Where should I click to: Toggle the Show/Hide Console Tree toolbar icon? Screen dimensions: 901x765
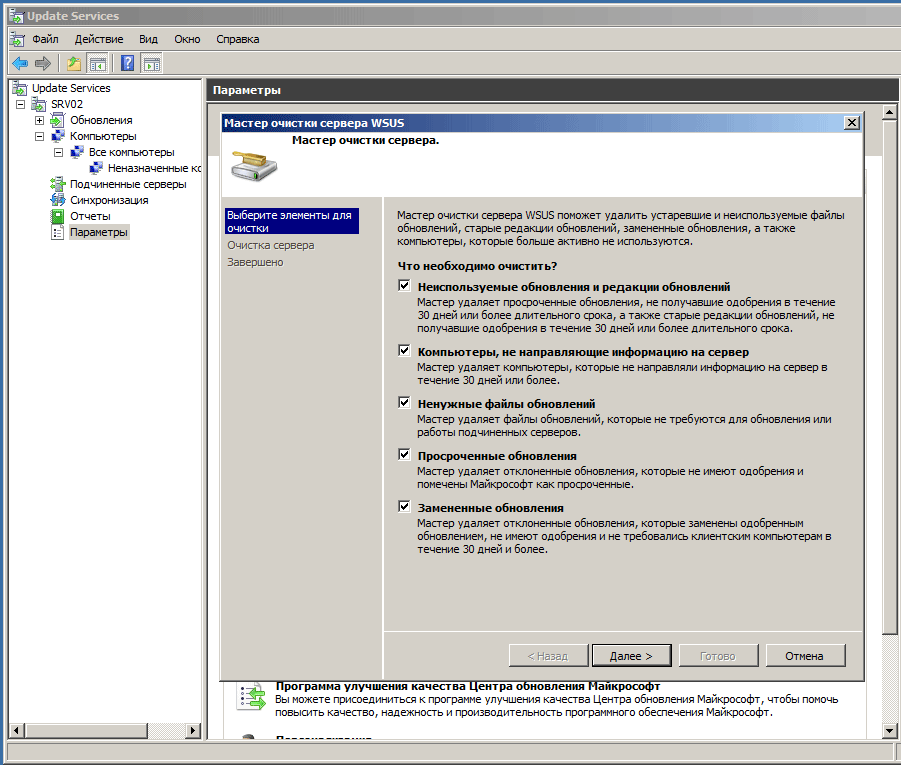(x=98, y=64)
